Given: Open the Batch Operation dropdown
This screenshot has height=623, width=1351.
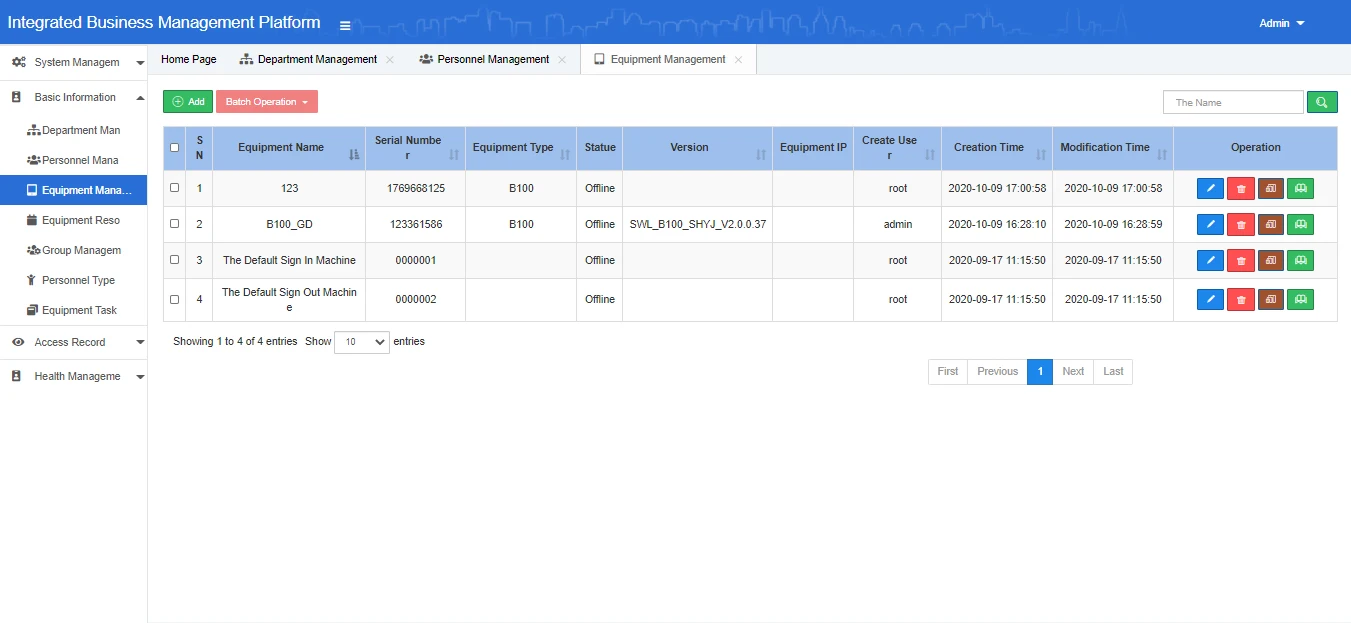Looking at the screenshot, I should pos(266,102).
